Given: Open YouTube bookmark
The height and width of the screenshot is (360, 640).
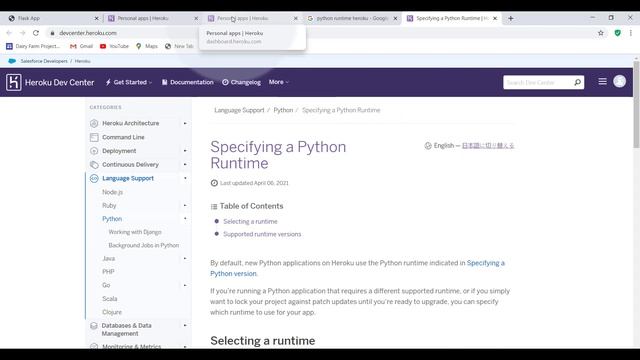Looking at the screenshot, I should 114,46.
